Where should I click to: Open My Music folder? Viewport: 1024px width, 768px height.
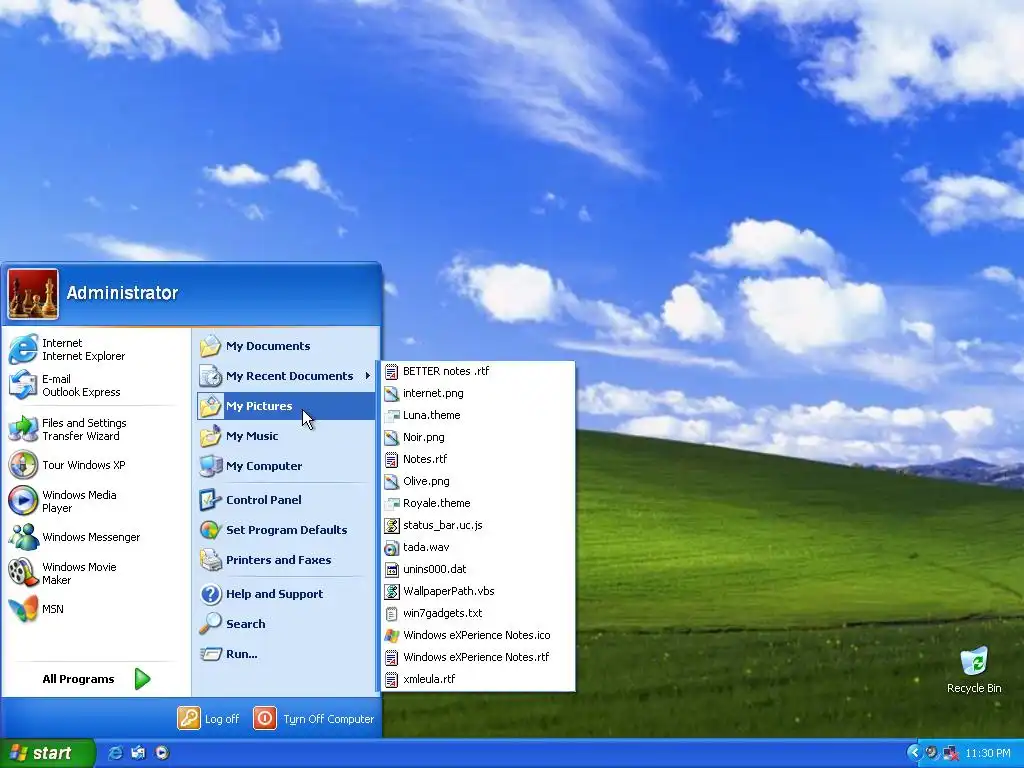click(285, 436)
